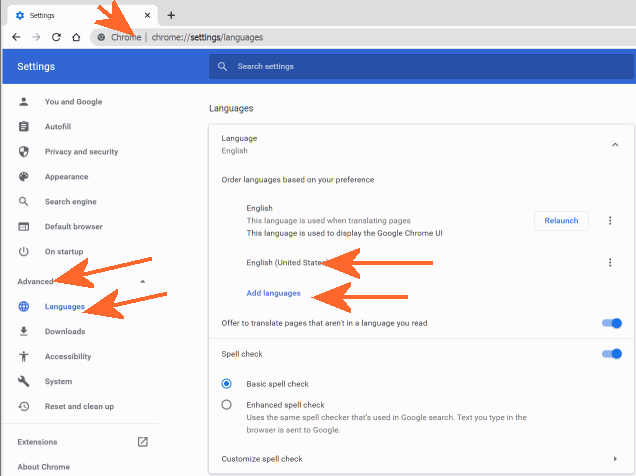Click the Settings gear icon on tab
636x476 pixels.
[x=20, y=15]
